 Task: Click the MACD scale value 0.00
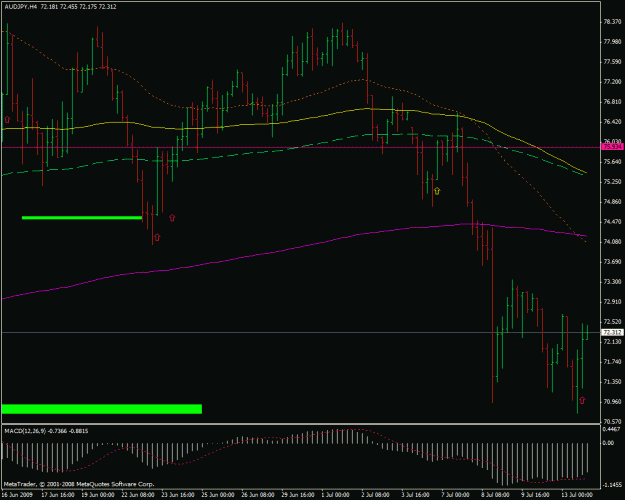(608, 443)
